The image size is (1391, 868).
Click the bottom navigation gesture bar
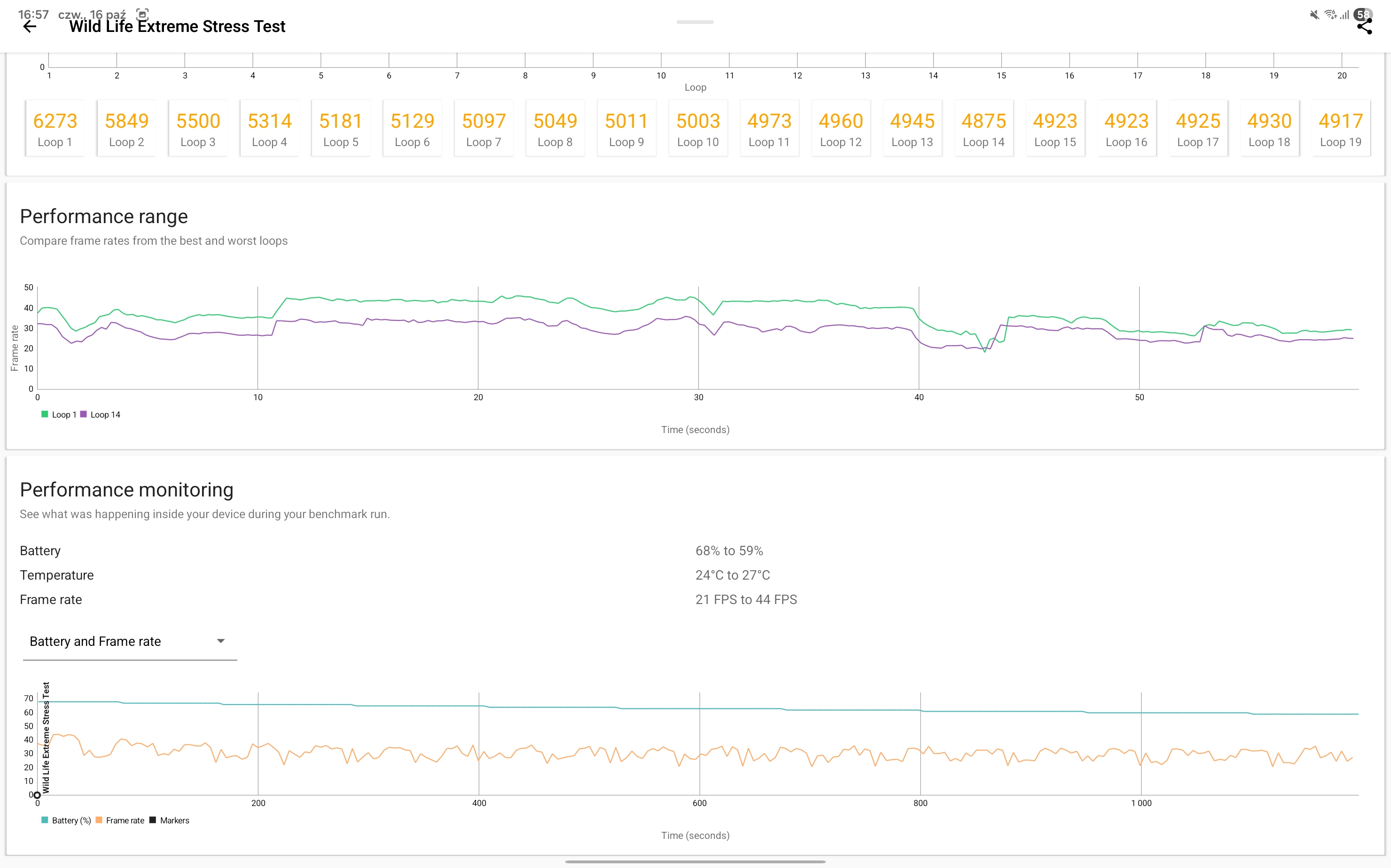coord(695,862)
